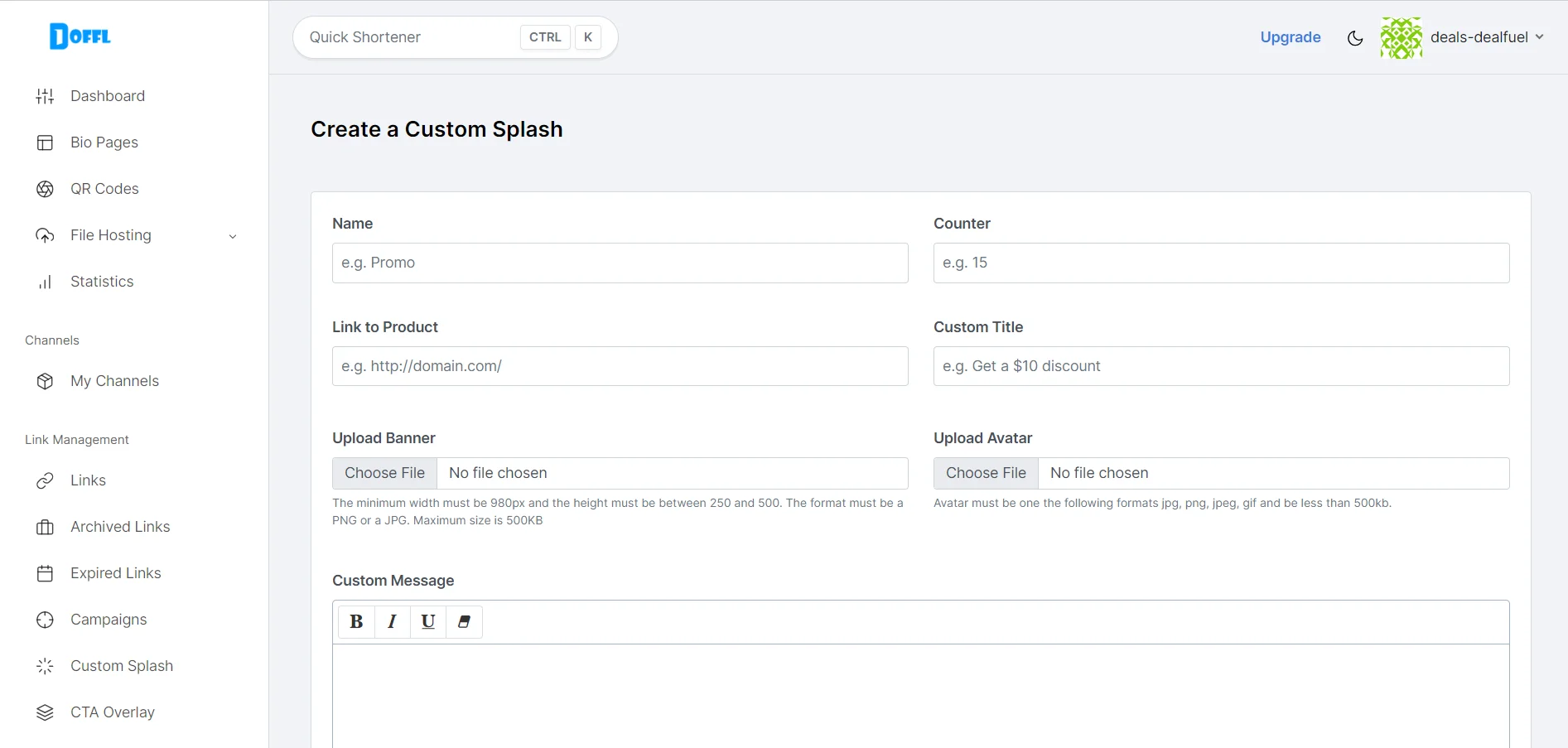Click the Campaigns circle icon

pyautogui.click(x=45, y=620)
